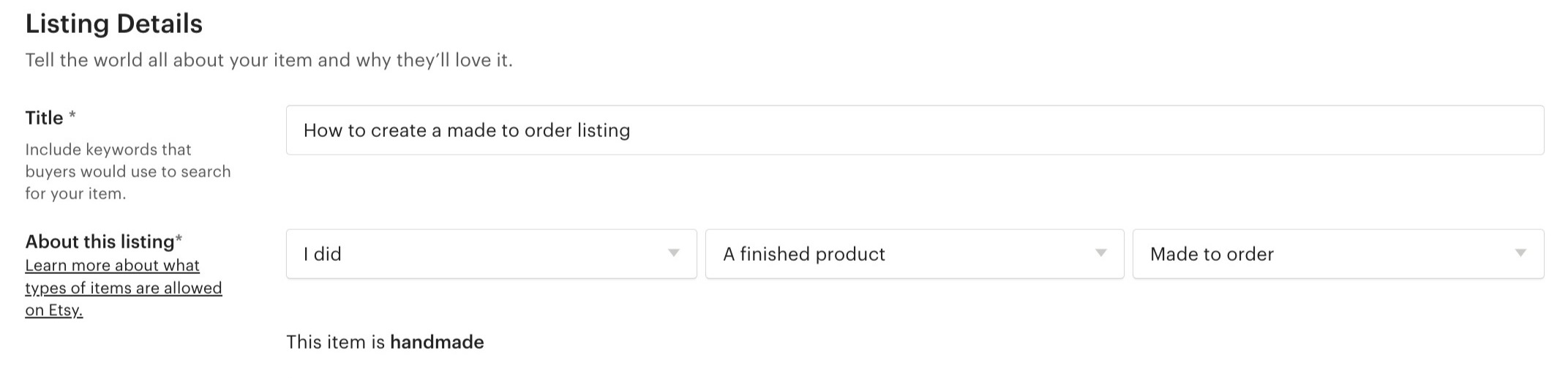Click the empty right end of Title field
1568x378 pixels.
tap(1390, 130)
